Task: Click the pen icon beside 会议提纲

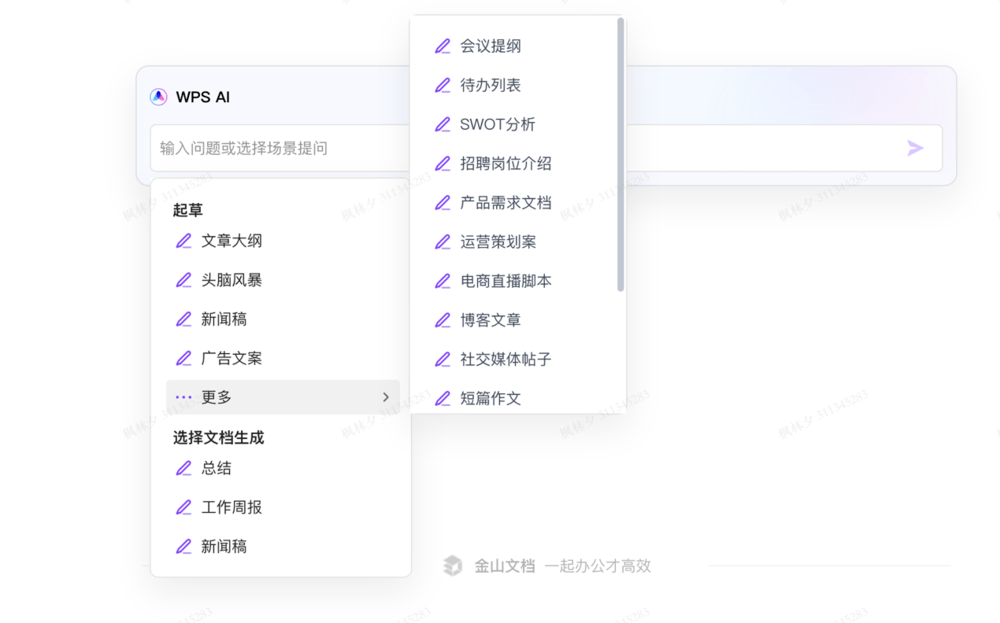Action: 443,46
